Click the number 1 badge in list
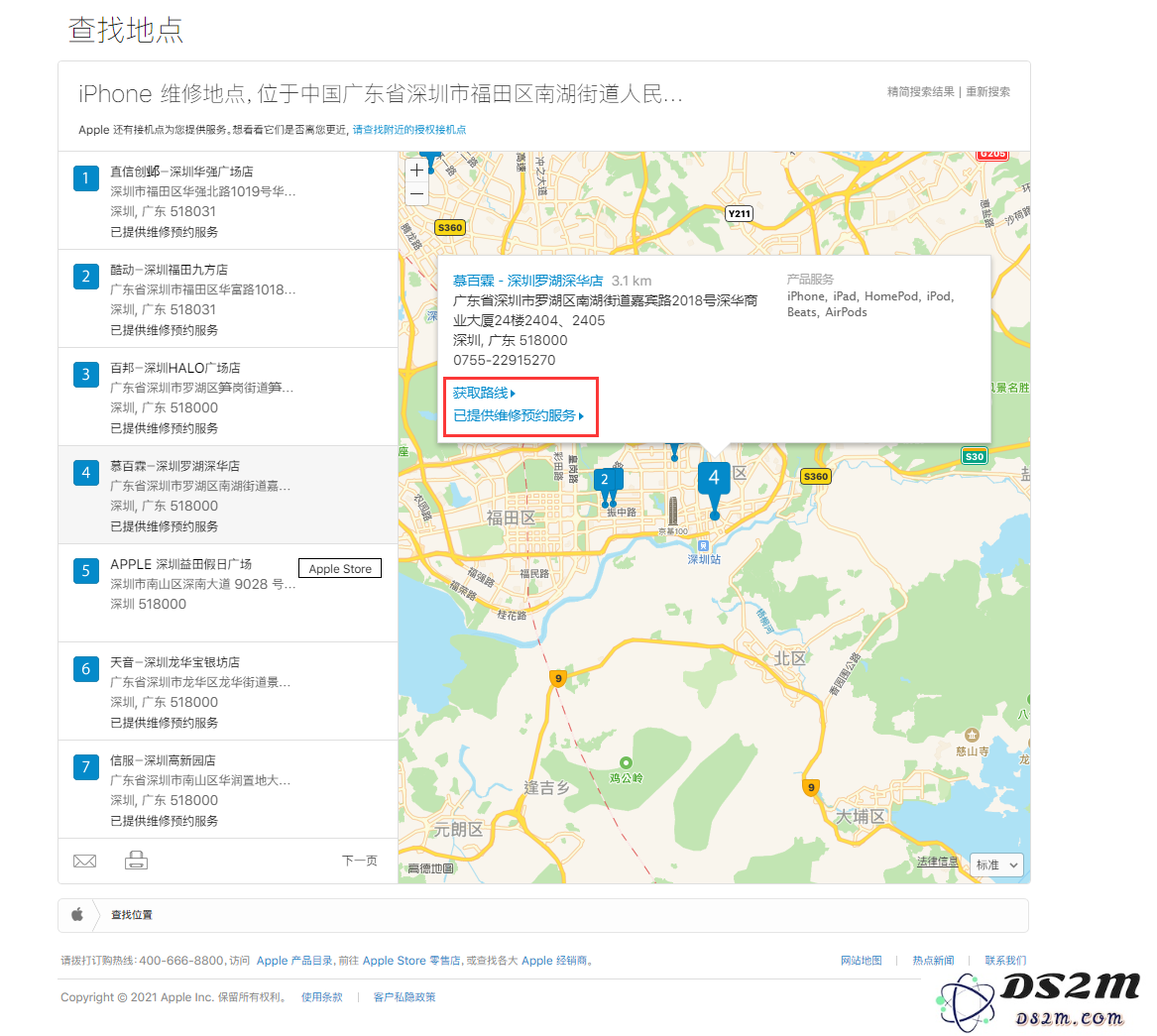The width and height of the screenshot is (1157, 1036). [86, 177]
